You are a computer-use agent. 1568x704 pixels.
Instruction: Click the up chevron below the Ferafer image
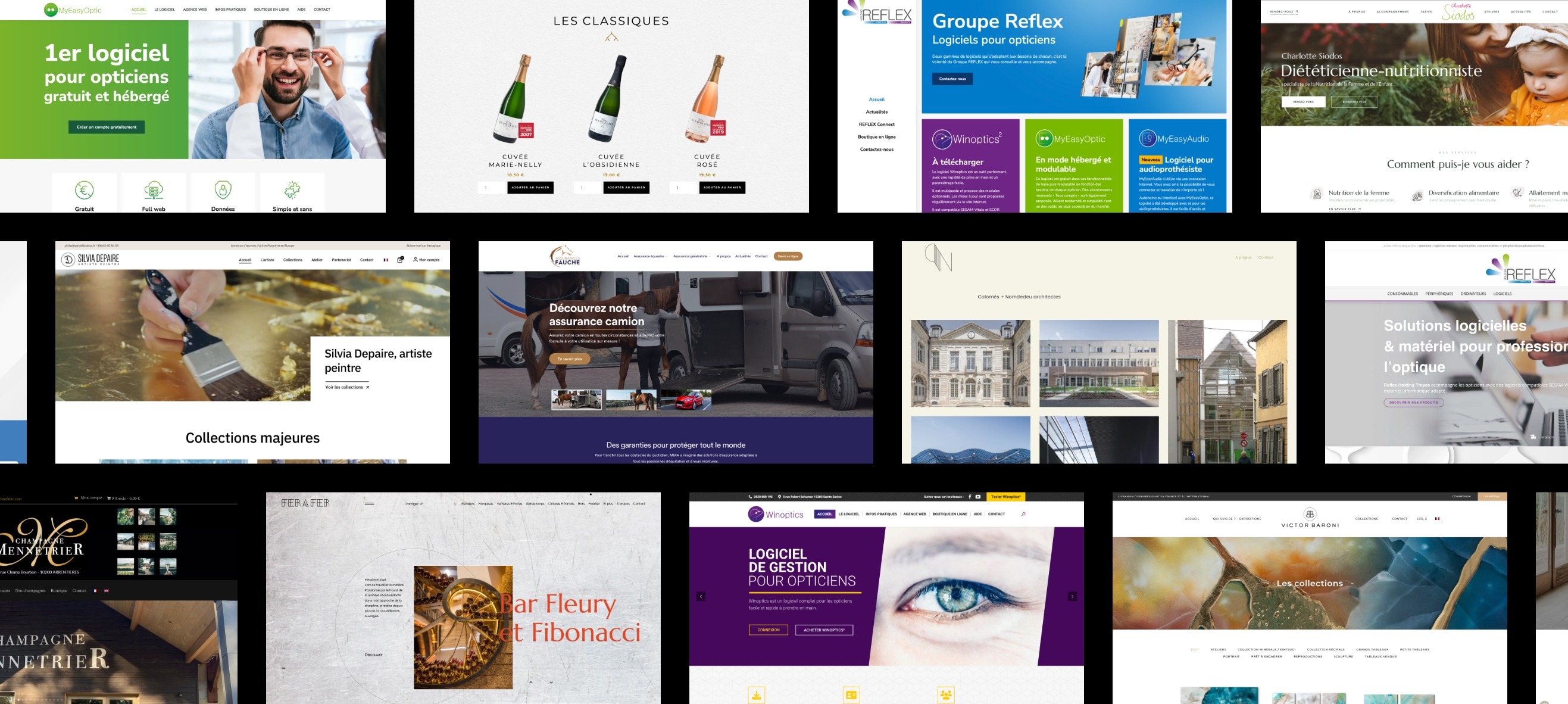pyautogui.click(x=531, y=683)
